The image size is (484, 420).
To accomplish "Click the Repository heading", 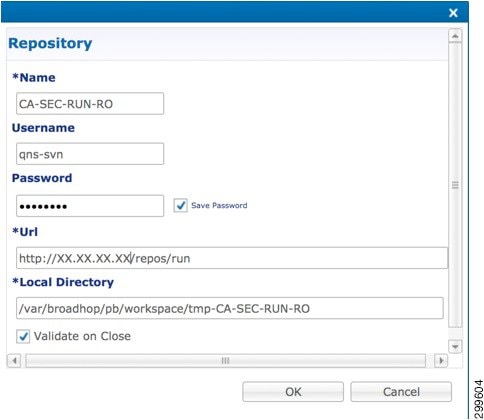I will (x=50, y=44).
